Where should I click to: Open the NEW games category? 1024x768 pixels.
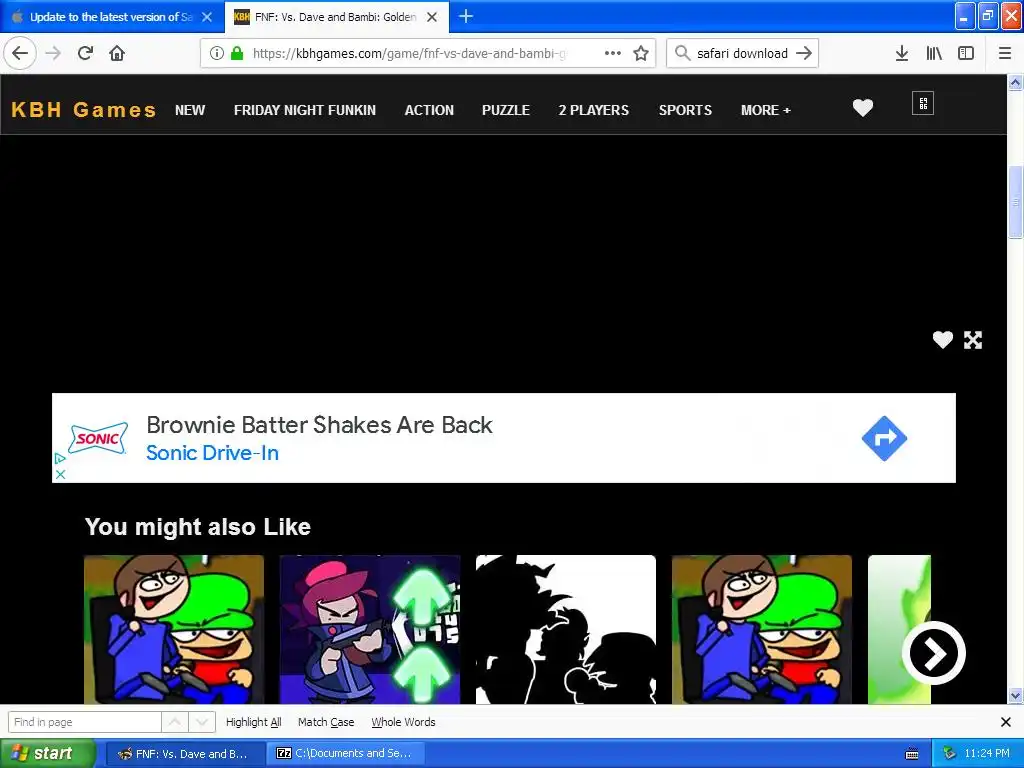click(190, 110)
